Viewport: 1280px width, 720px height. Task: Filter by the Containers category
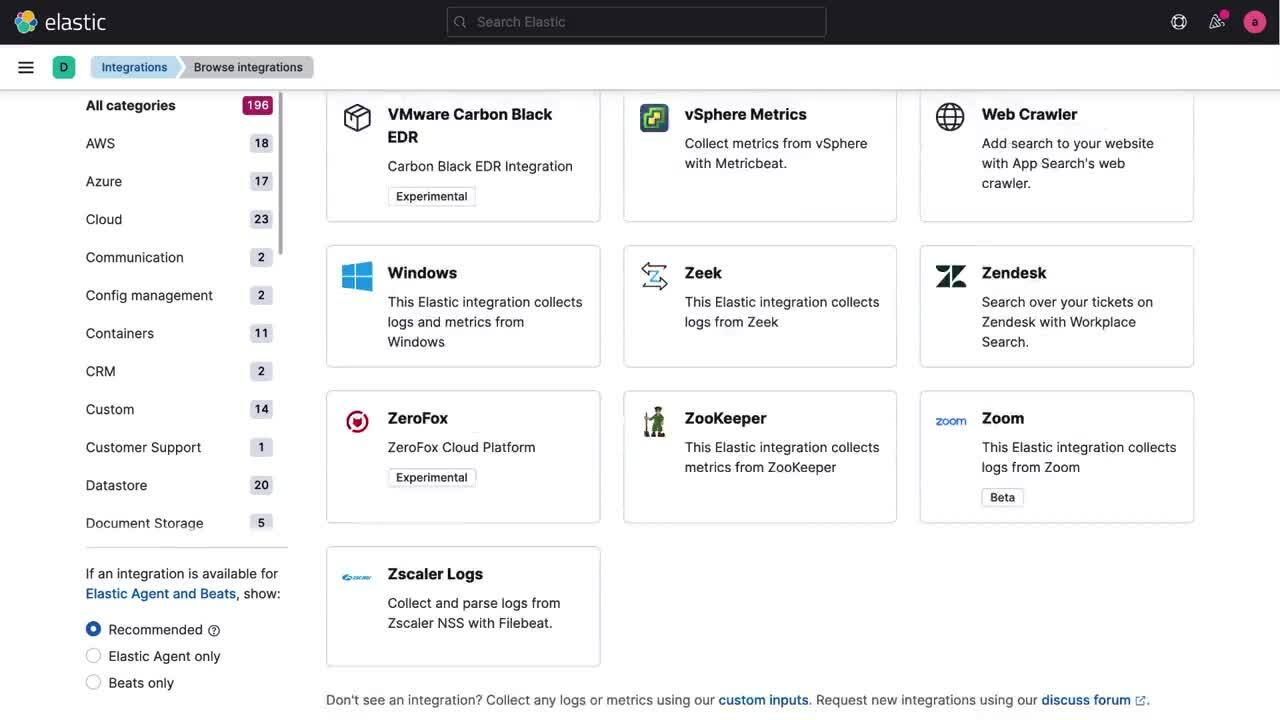(x=120, y=333)
